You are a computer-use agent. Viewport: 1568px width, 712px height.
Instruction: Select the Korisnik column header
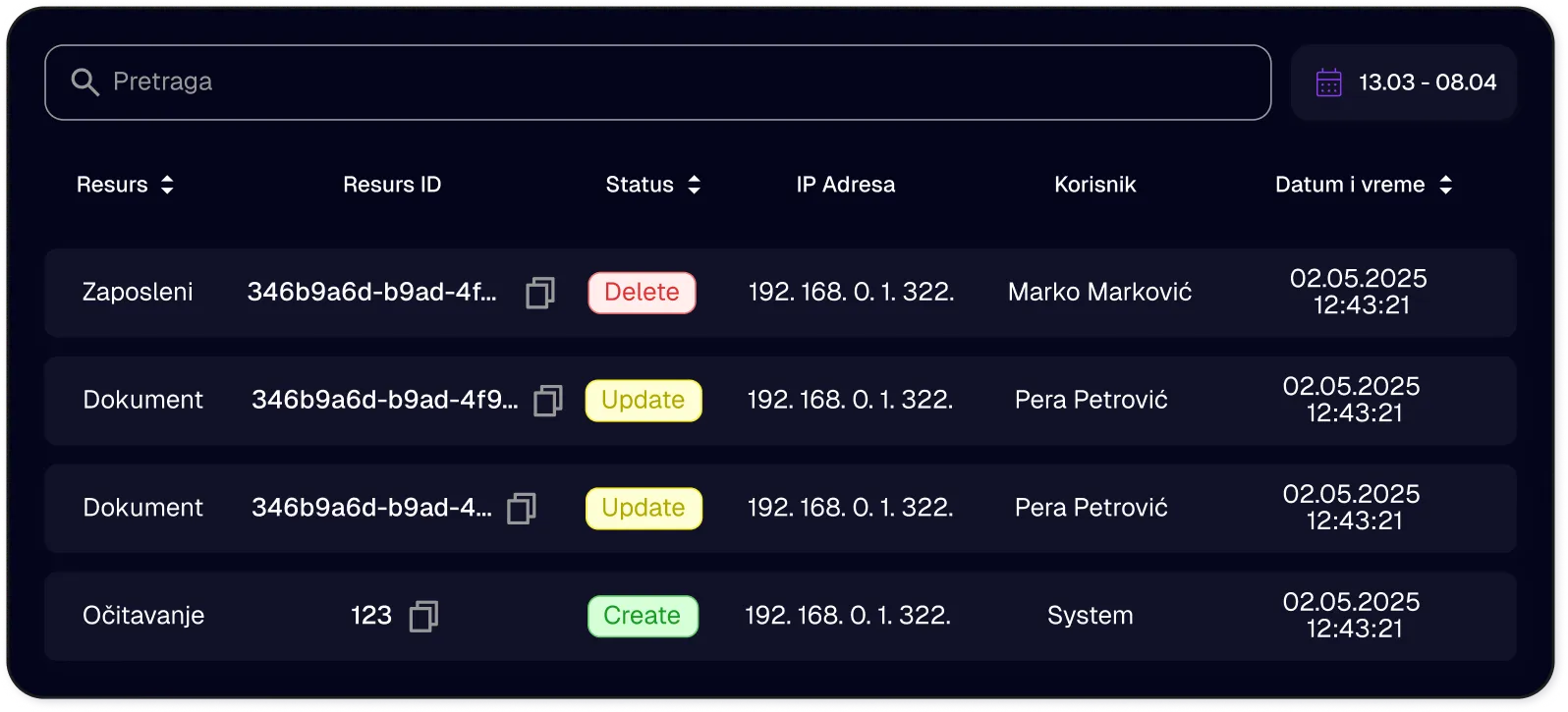tap(1094, 185)
